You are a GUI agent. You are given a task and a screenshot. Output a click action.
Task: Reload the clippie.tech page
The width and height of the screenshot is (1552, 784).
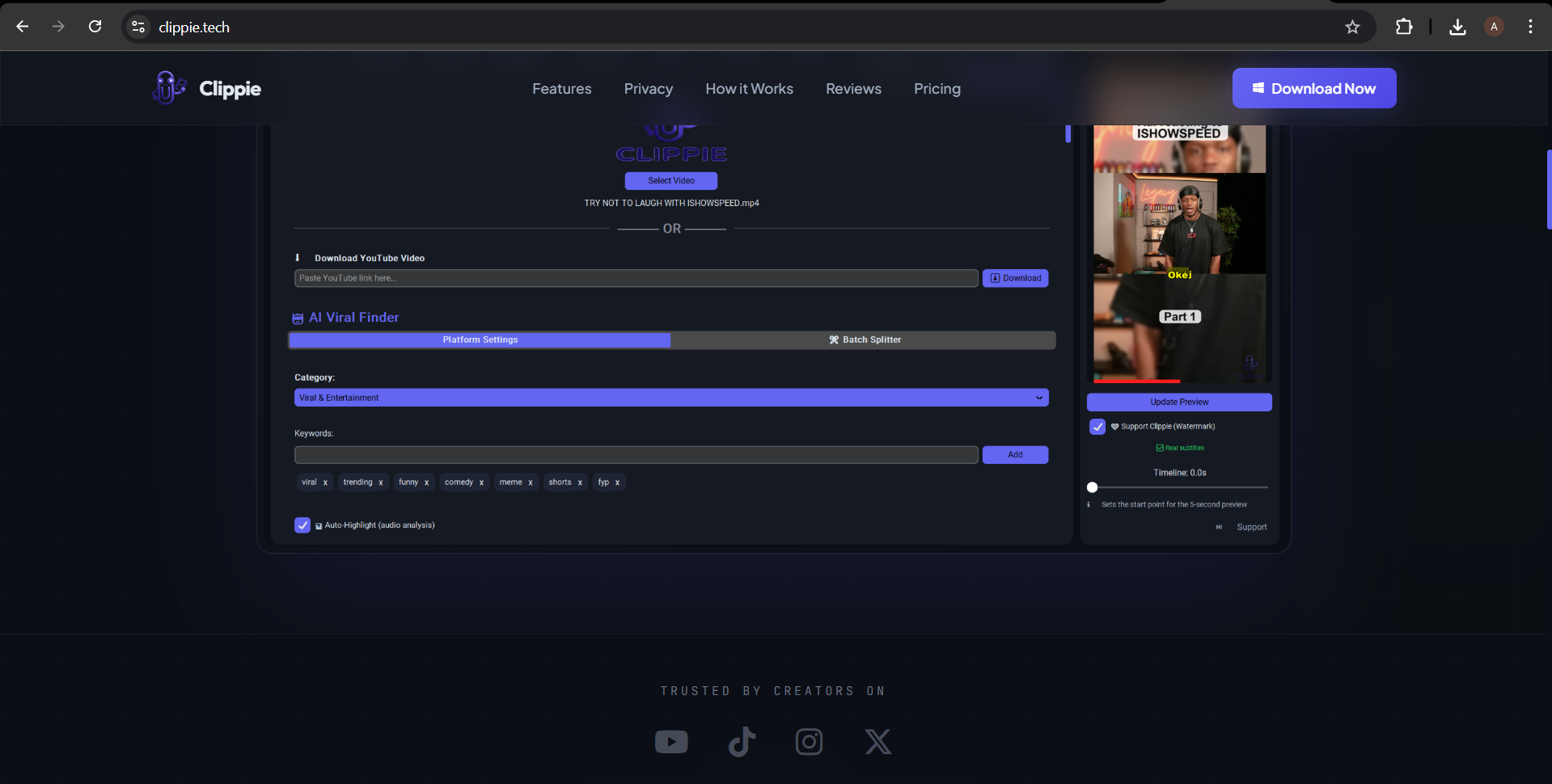pos(95,27)
